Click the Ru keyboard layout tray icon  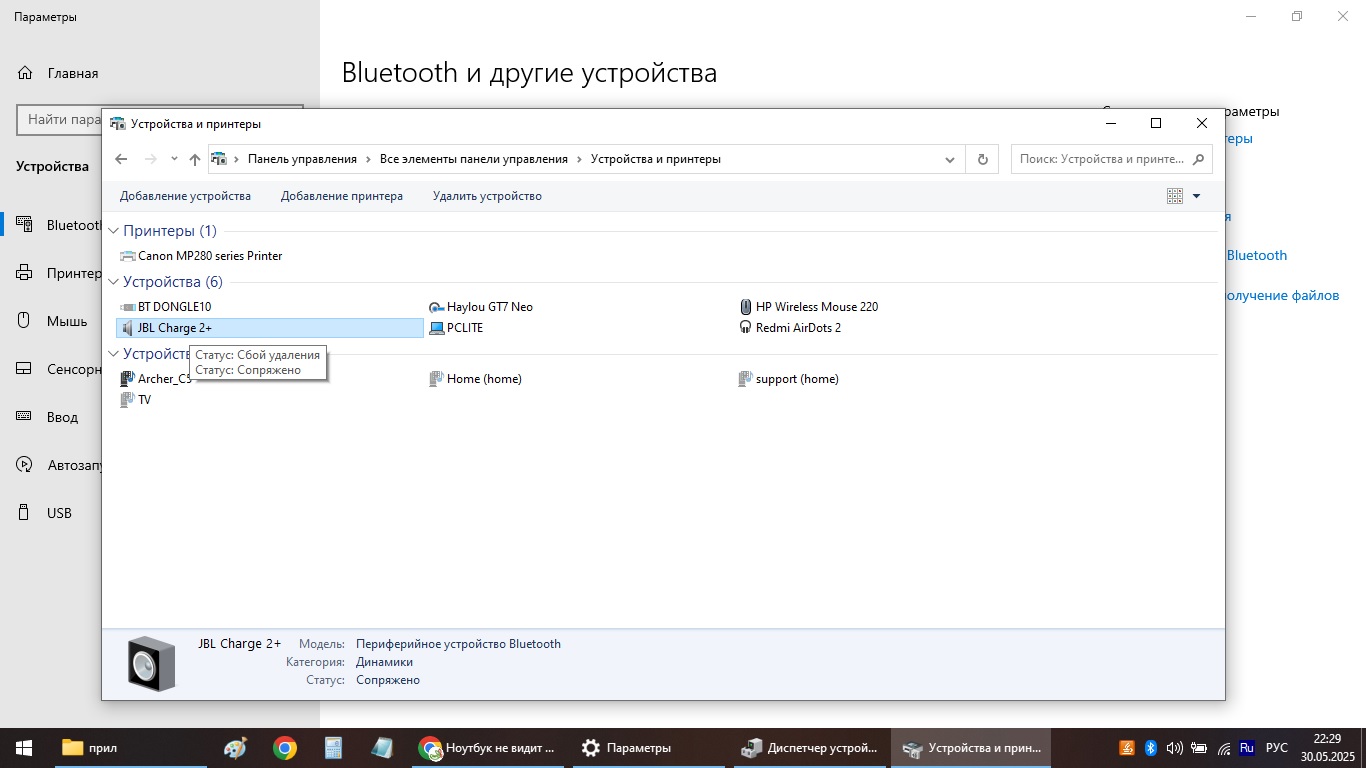click(x=1247, y=748)
